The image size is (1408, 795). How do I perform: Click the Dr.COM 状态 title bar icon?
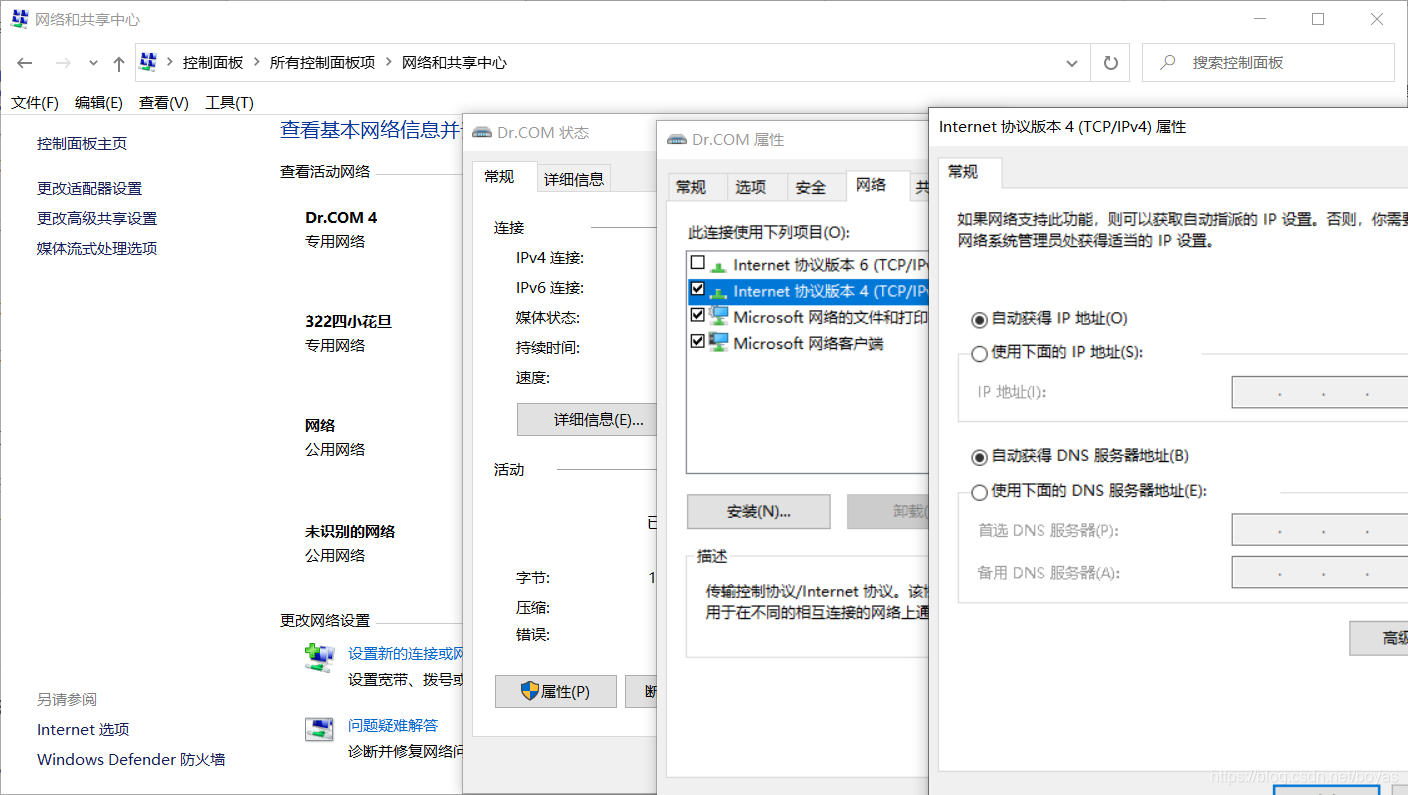point(481,132)
